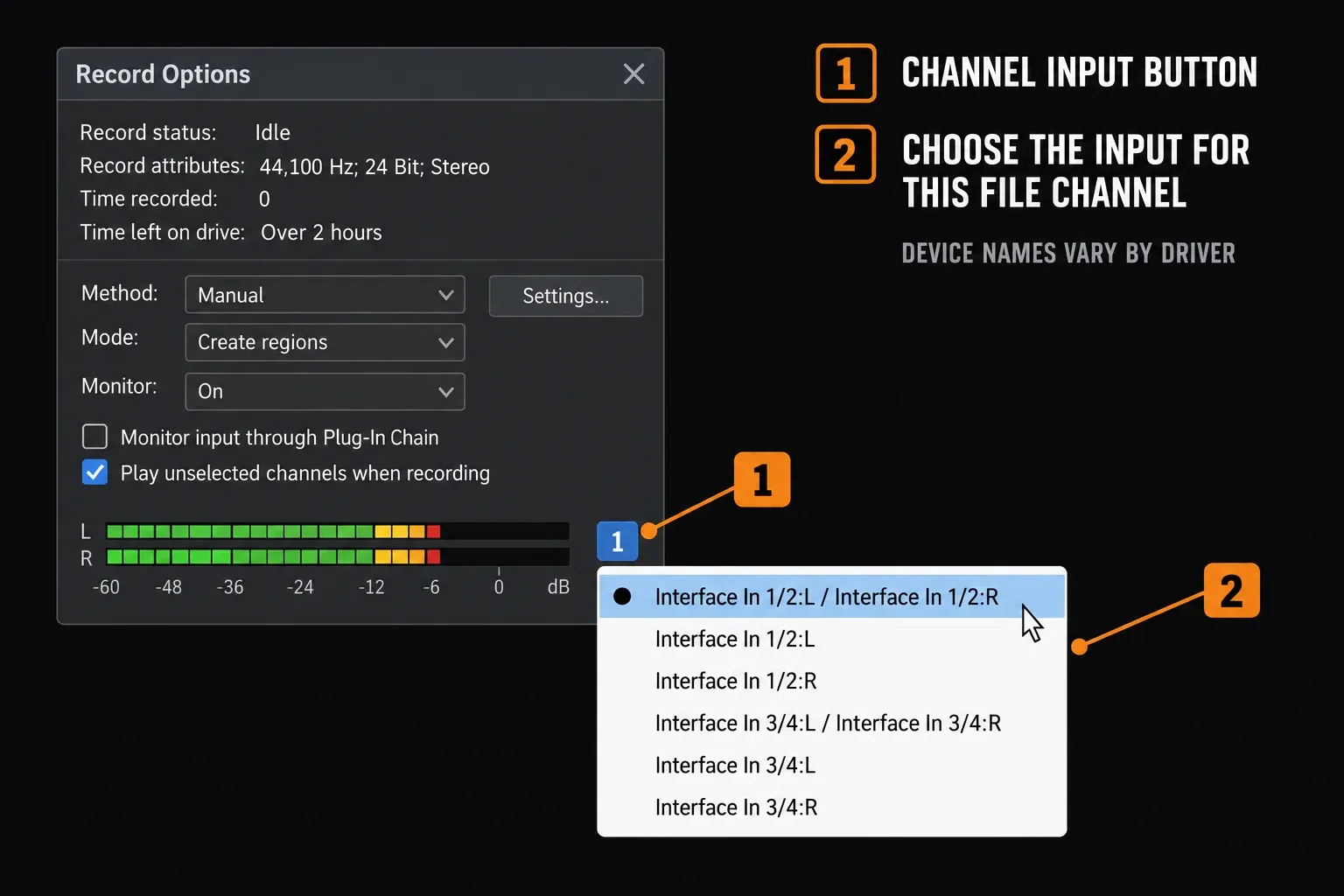Open the Method dropdown showing Manual

[x=325, y=295]
